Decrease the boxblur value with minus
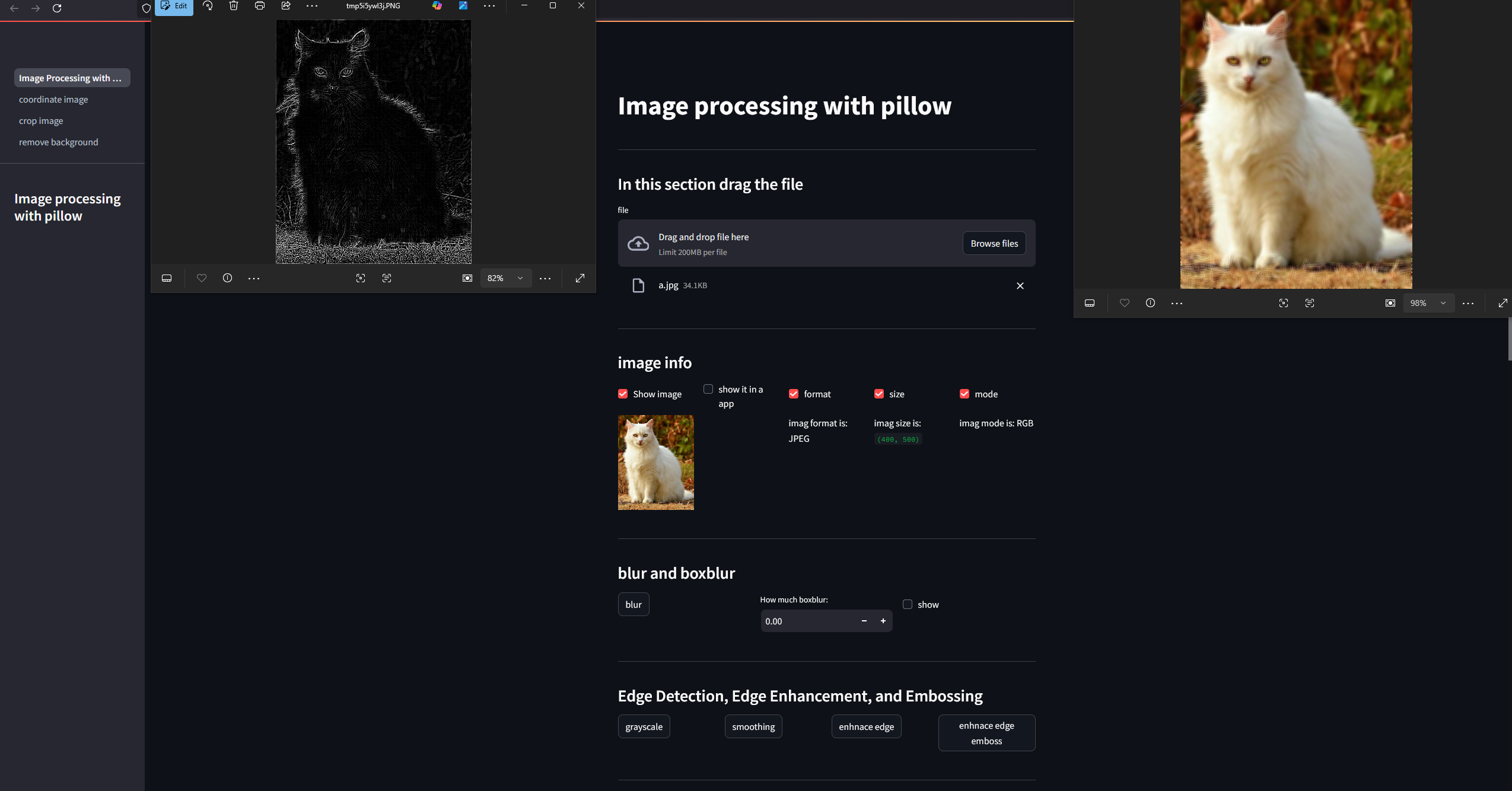This screenshot has height=791, width=1512. coord(864,621)
